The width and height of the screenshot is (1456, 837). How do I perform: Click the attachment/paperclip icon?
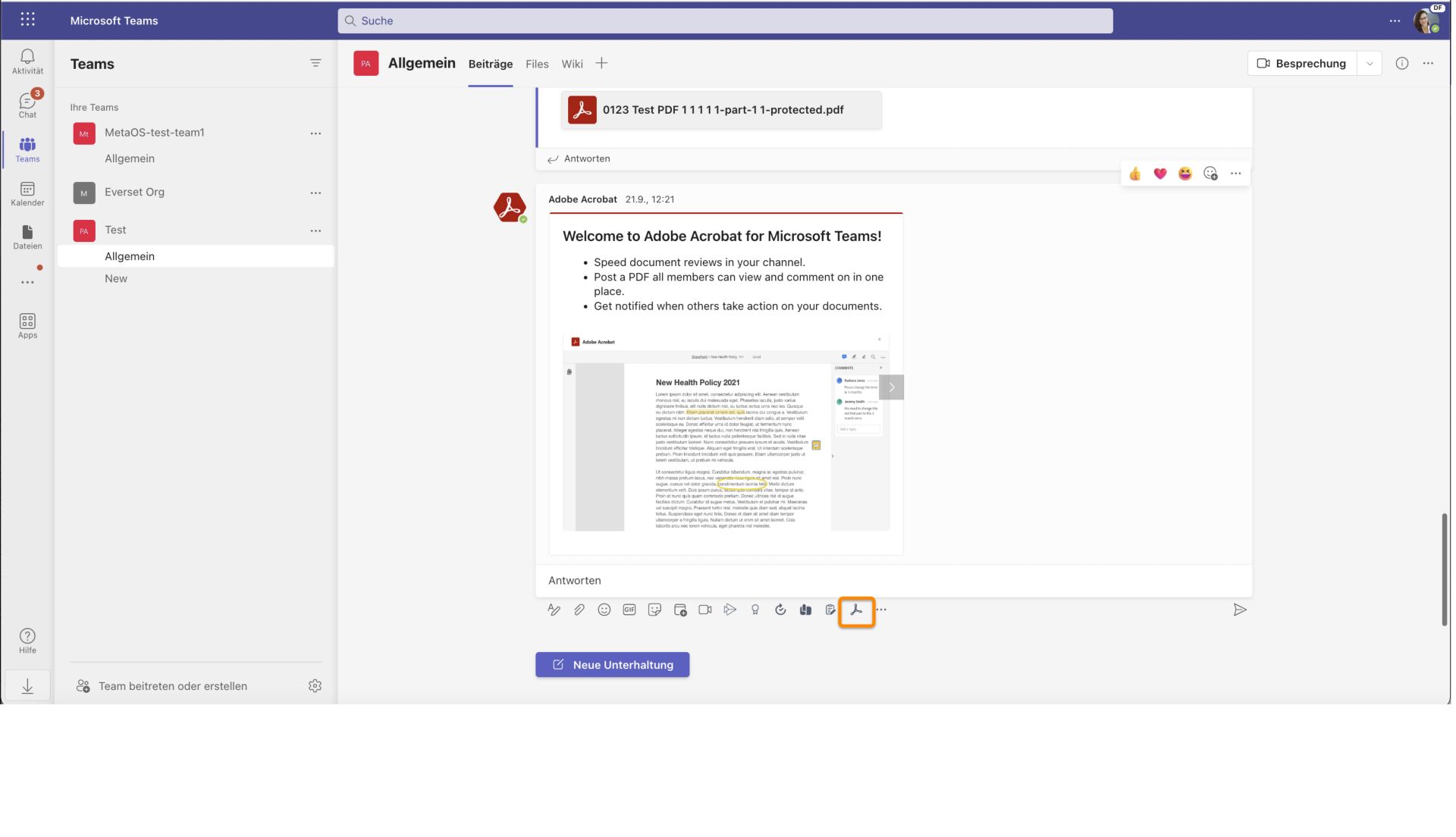pyautogui.click(x=579, y=610)
